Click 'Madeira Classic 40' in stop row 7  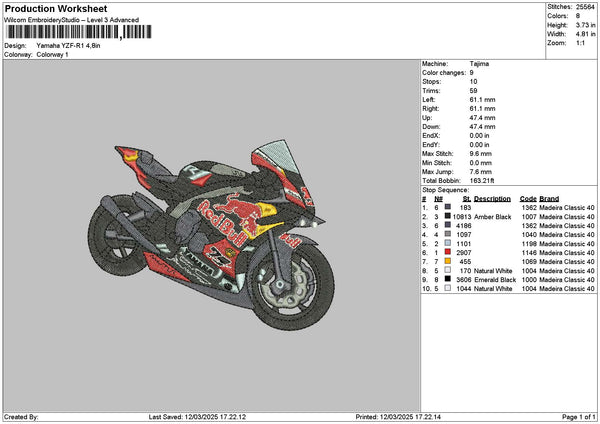(567, 262)
